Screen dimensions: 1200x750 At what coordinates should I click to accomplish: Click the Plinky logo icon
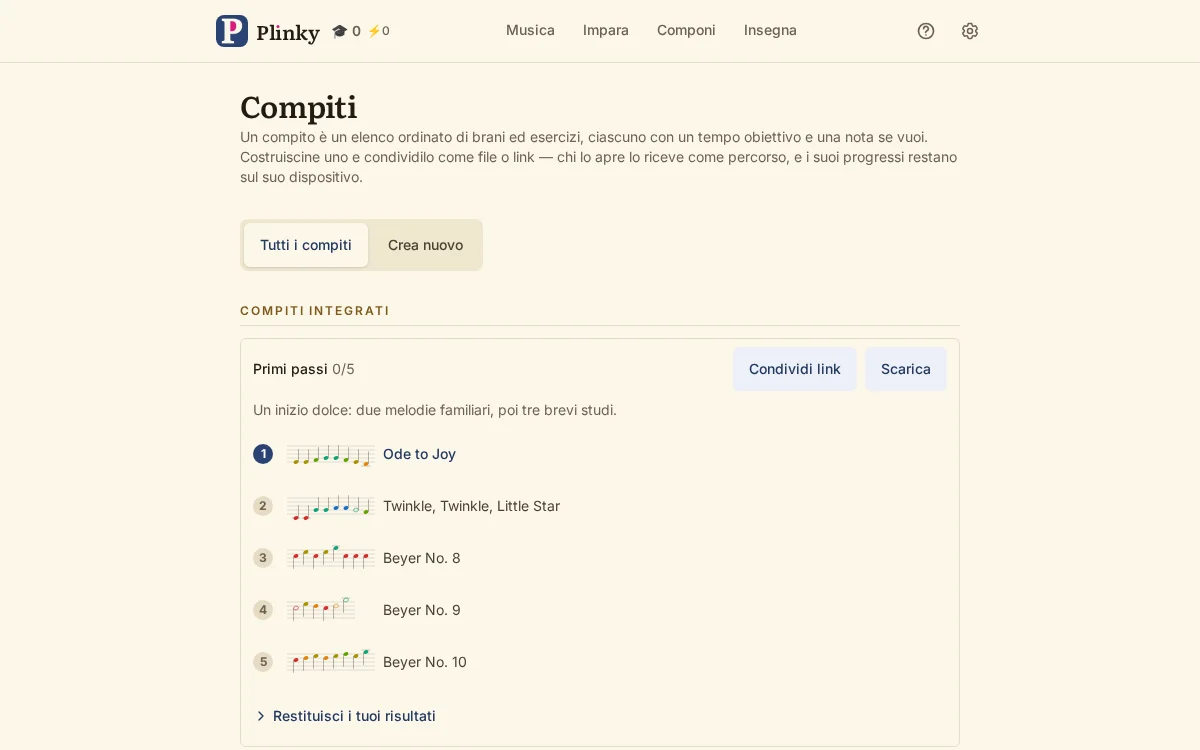click(x=232, y=31)
